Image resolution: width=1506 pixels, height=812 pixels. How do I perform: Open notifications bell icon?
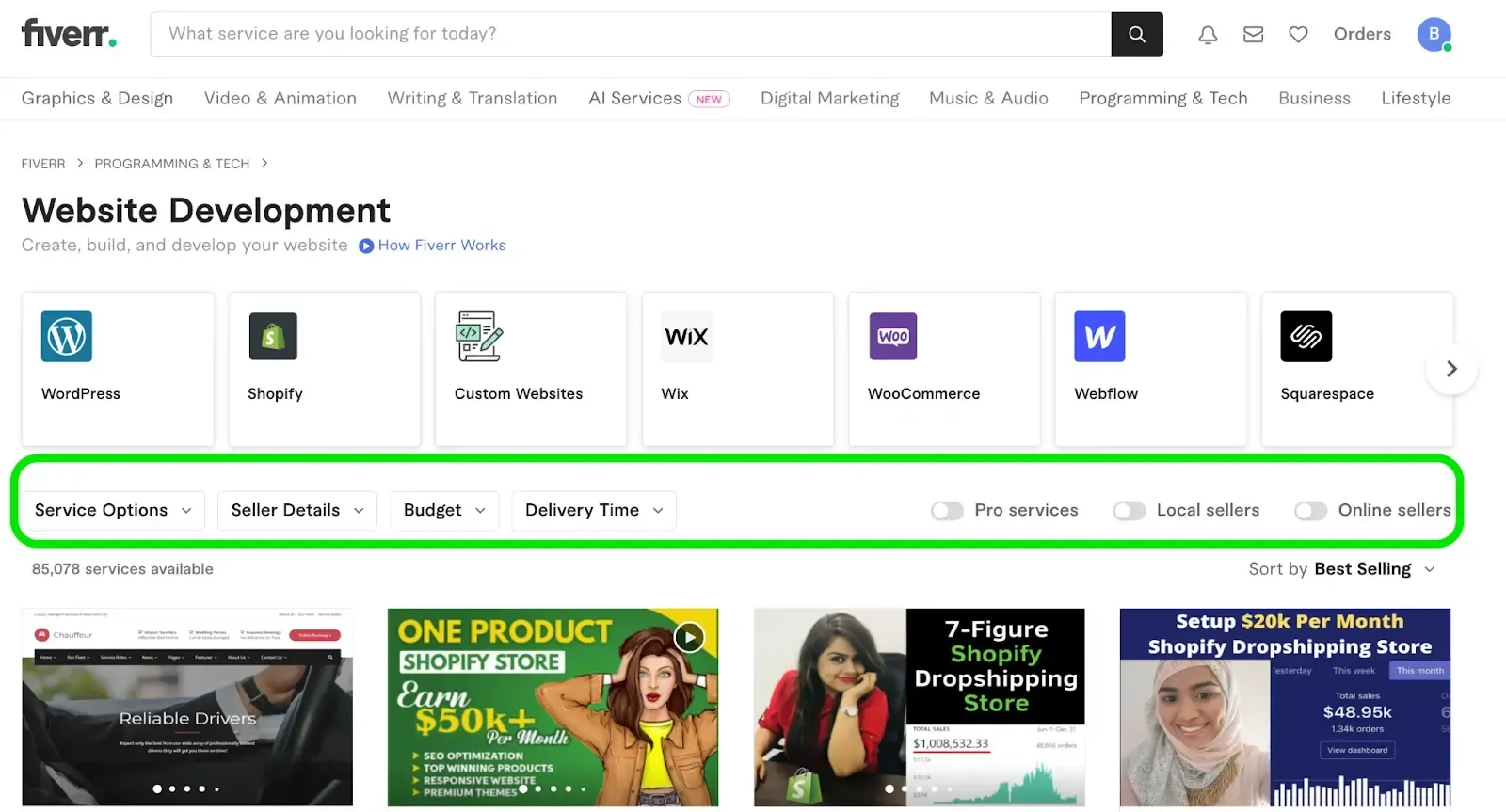click(x=1208, y=35)
